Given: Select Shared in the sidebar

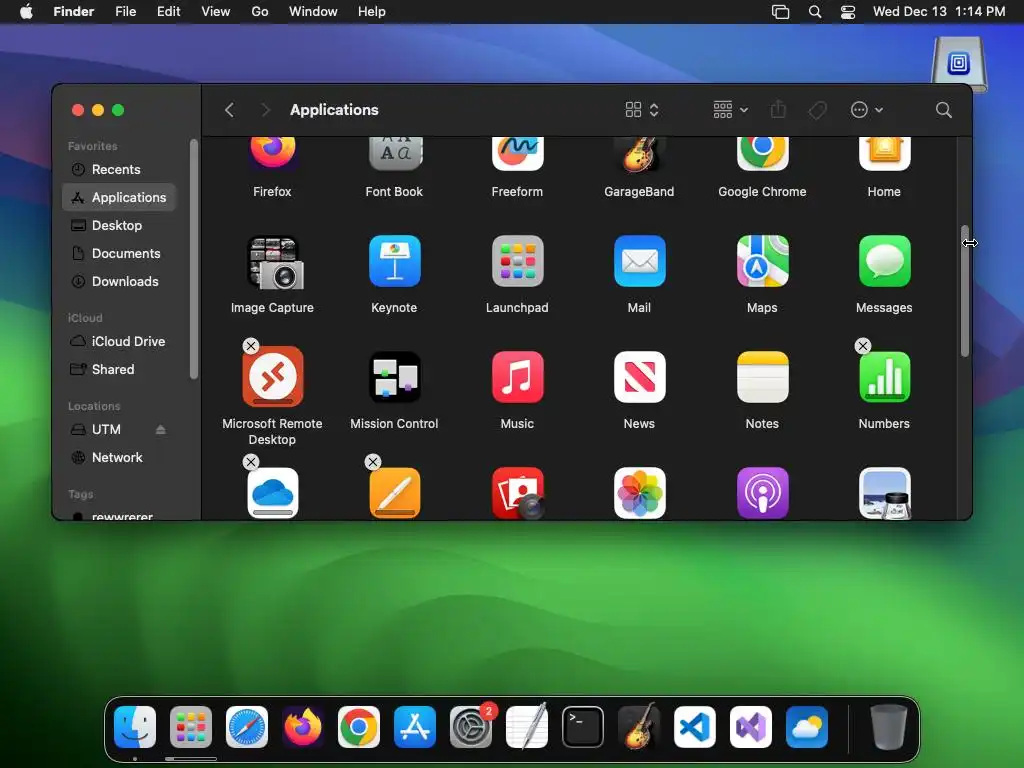Looking at the screenshot, I should (119, 370).
